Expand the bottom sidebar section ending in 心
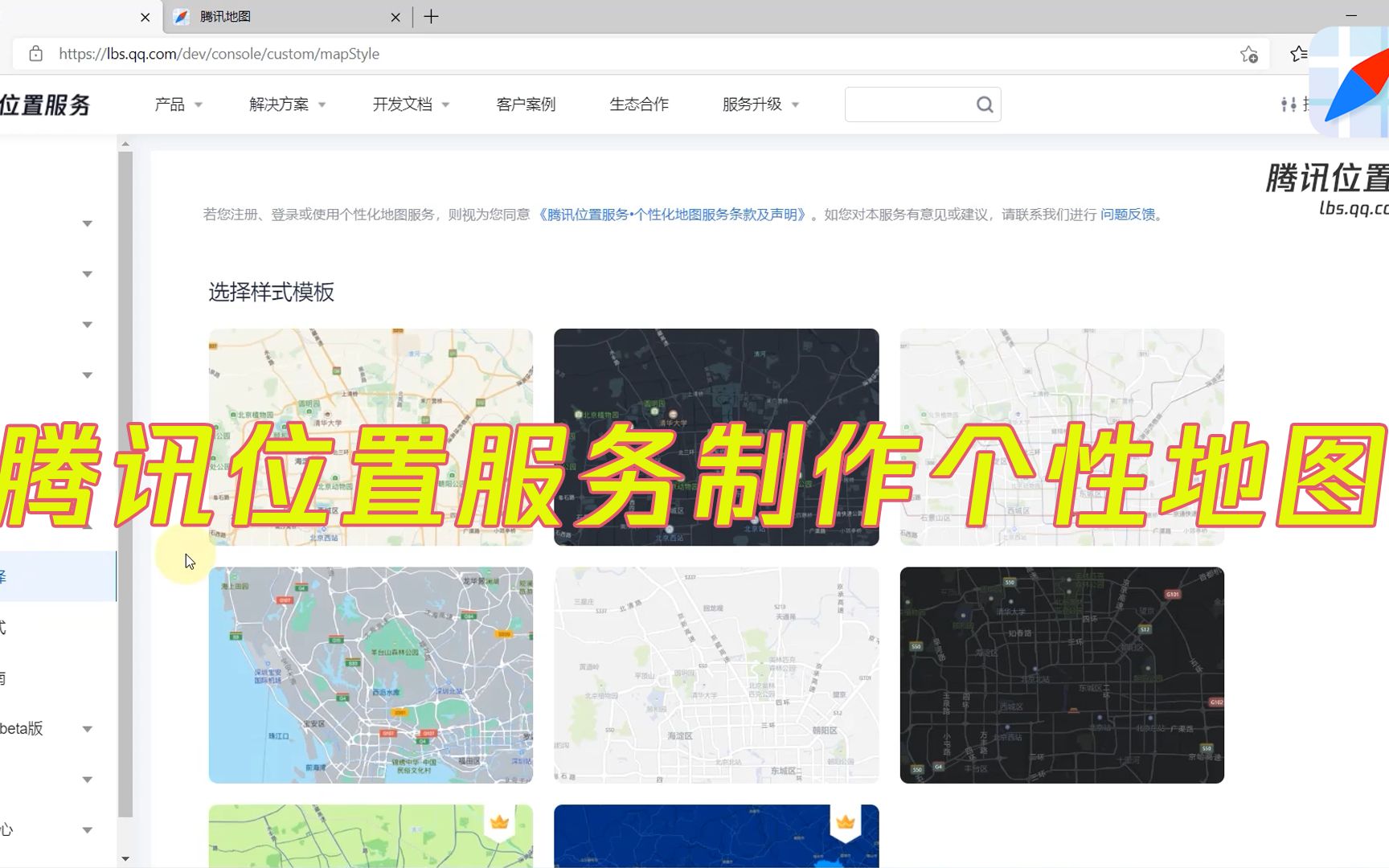 tap(88, 830)
